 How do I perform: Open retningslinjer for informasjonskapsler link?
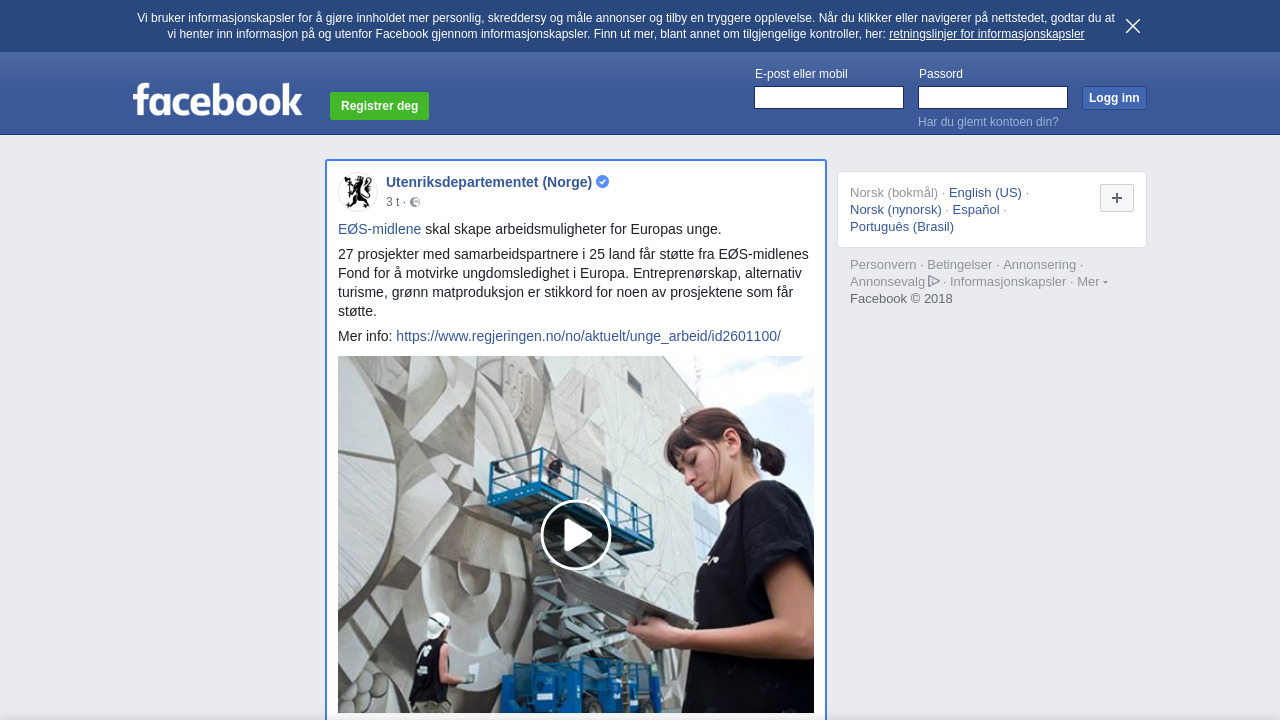(x=986, y=34)
